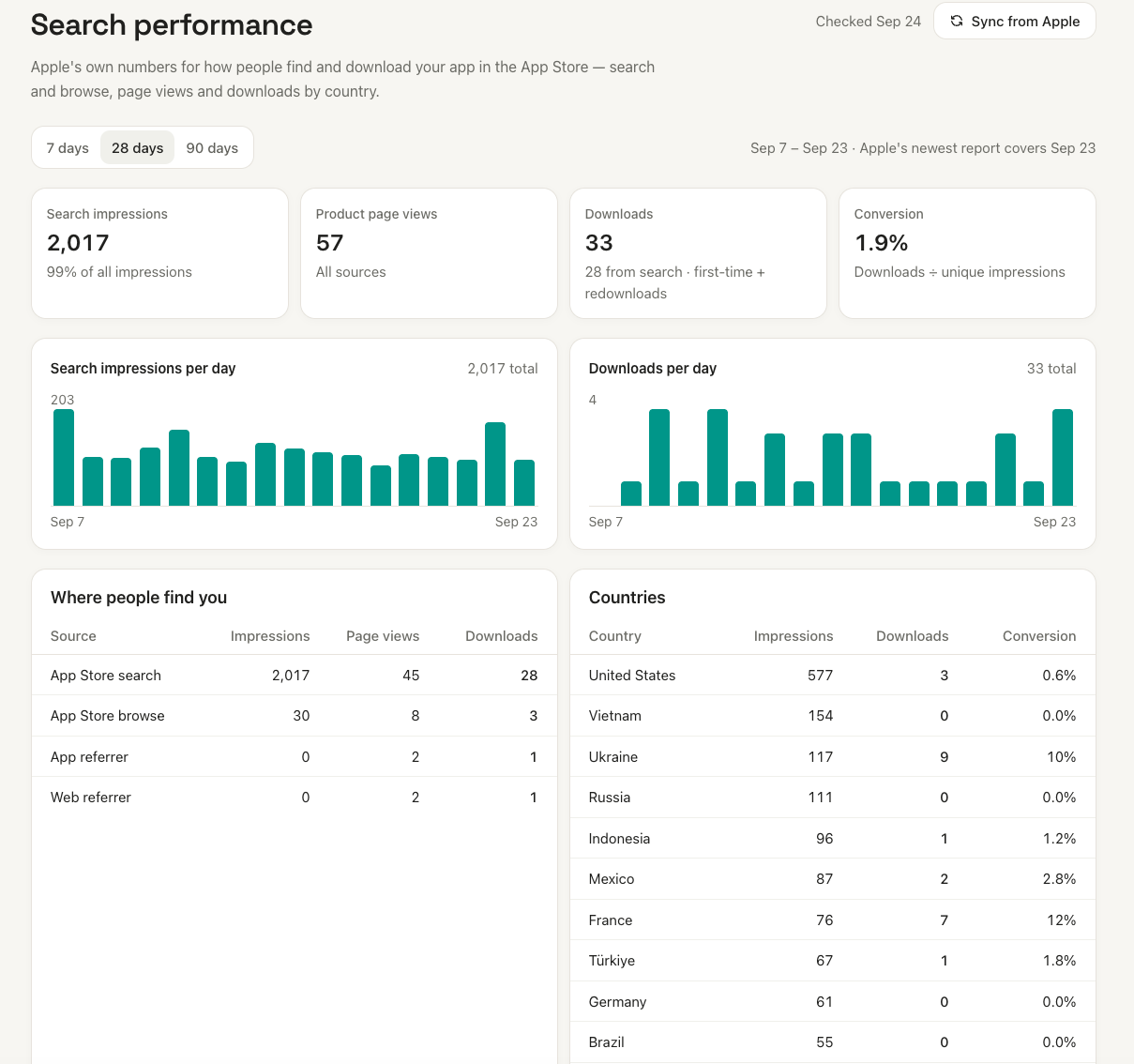Open the Downloads summary card
This screenshot has height=1064, width=1134.
click(x=698, y=253)
